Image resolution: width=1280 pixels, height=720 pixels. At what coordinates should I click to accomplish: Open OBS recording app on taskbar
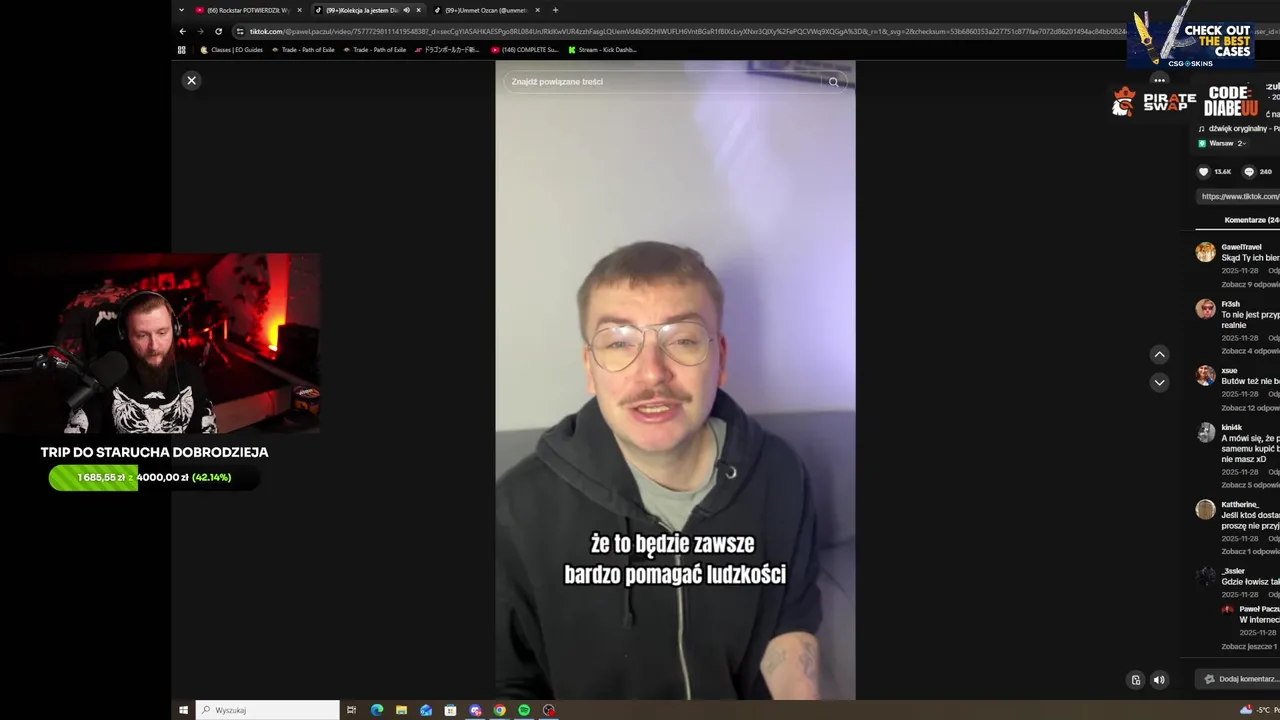coord(549,710)
